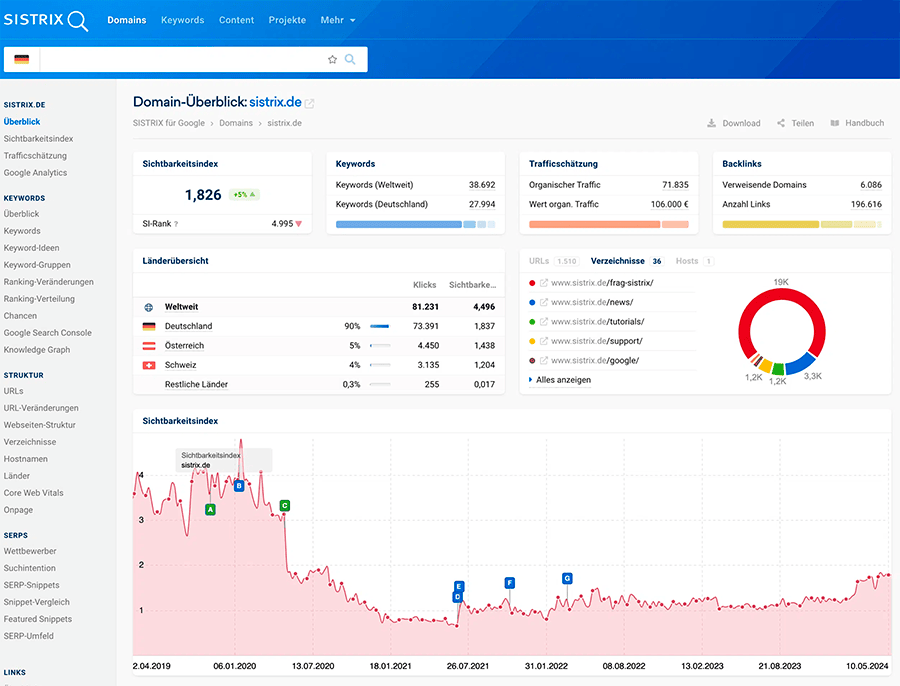The height and width of the screenshot is (686, 900).
Task: Click event pin G on chart
Action: point(567,578)
